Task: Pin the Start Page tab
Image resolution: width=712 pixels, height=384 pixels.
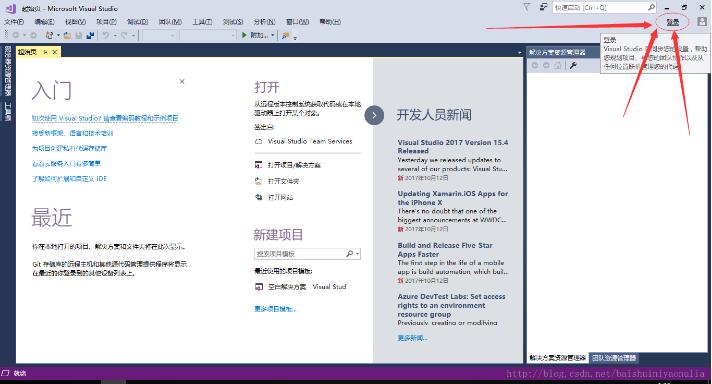Action: pos(45,52)
